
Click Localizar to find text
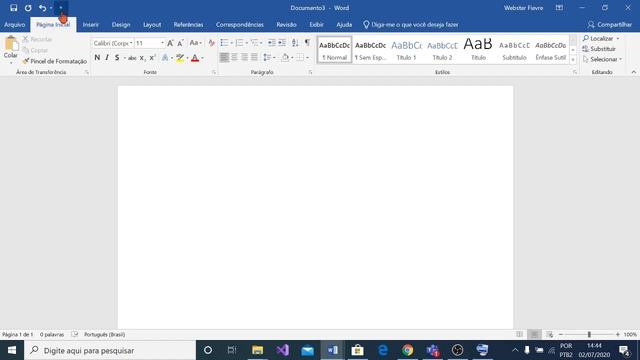click(x=598, y=38)
